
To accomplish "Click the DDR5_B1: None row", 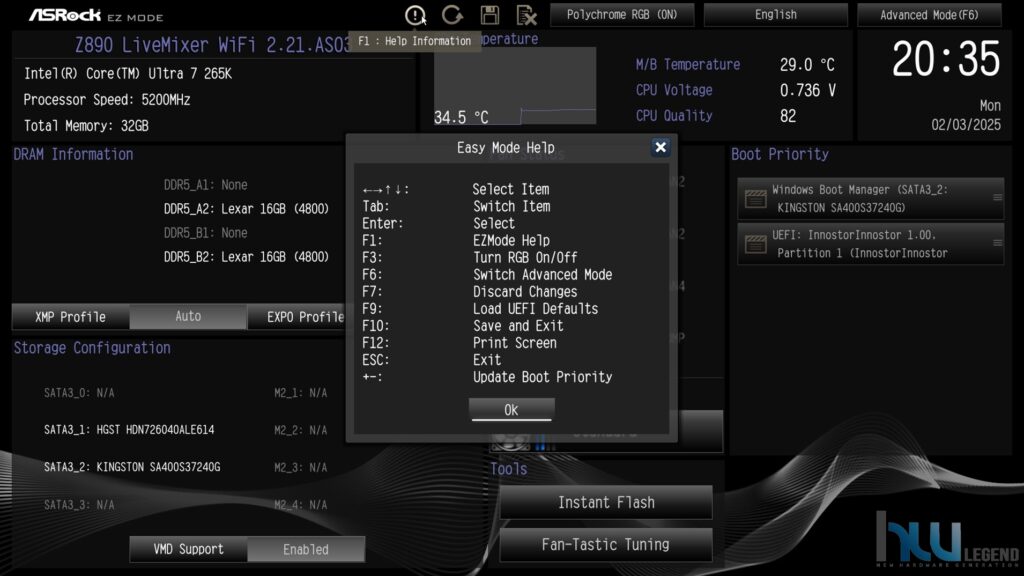I will pos(205,232).
